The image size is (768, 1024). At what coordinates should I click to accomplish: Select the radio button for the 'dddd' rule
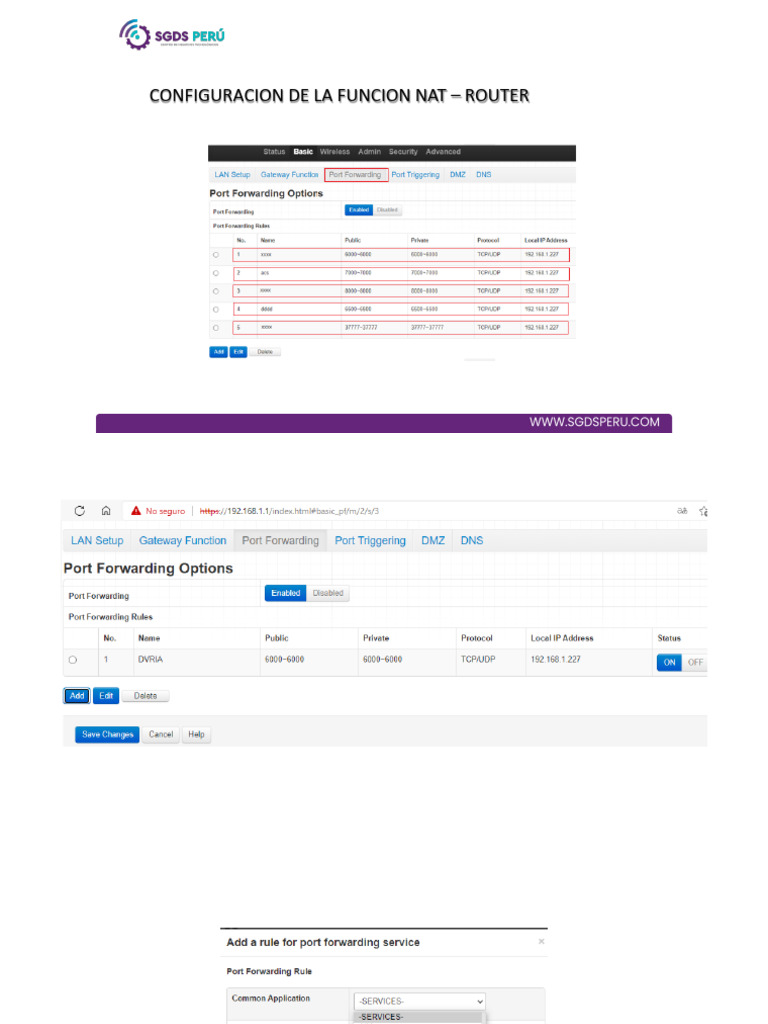tap(216, 310)
